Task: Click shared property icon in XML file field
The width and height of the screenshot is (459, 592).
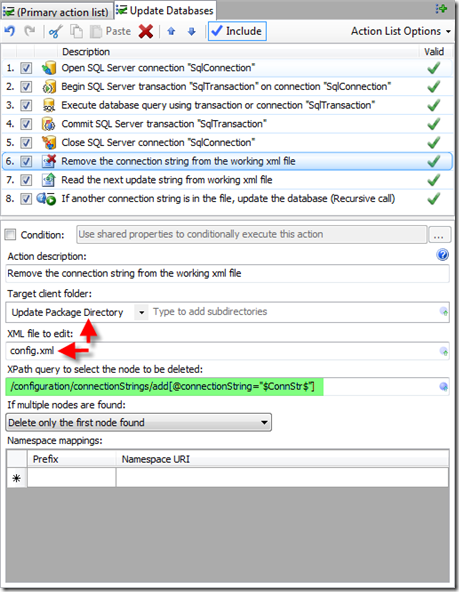Action: 444,352
